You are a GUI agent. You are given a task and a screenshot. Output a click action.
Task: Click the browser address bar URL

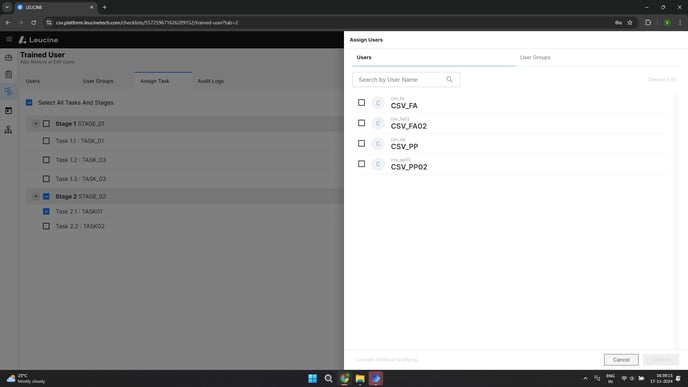(x=147, y=22)
